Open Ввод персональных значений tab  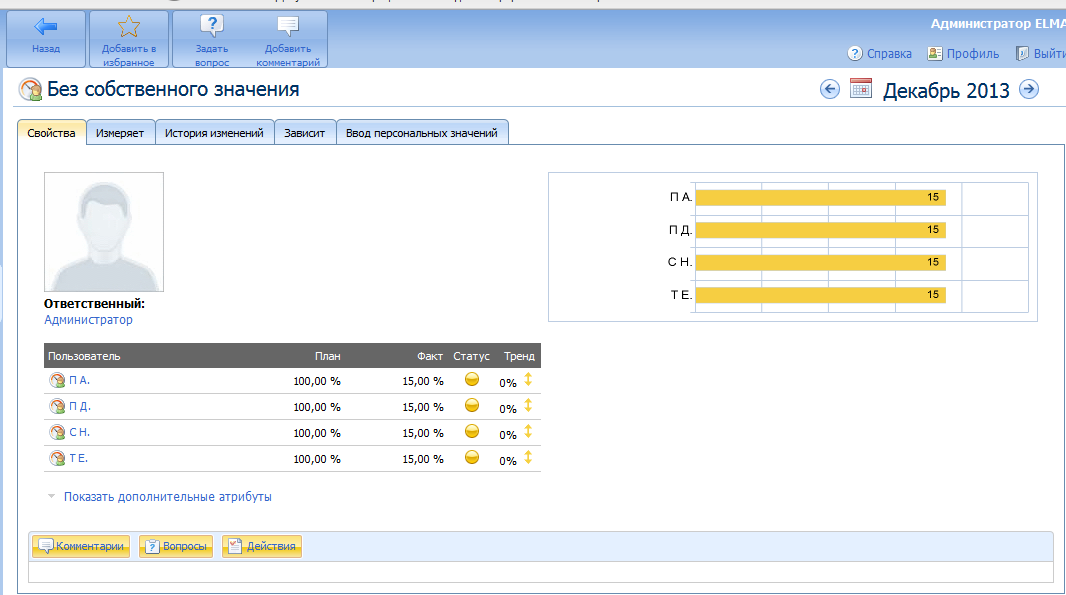point(422,133)
